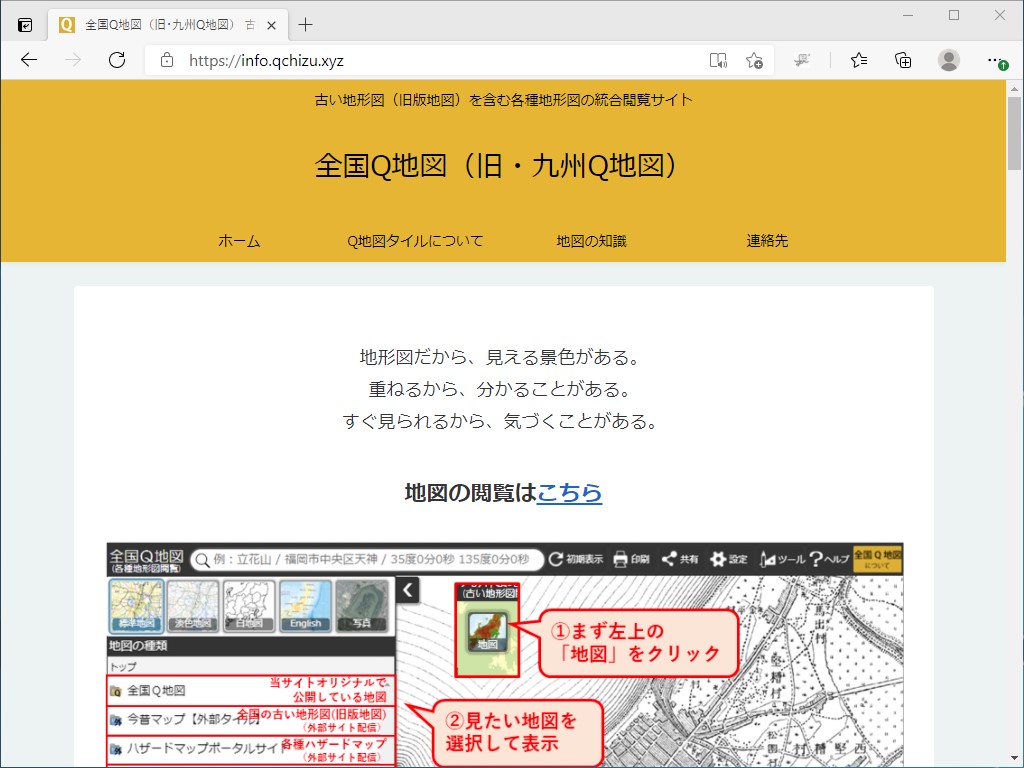This screenshot has width=1024, height=768.
Task: Open the Edge browser ... settings menu
Action: click(x=996, y=60)
